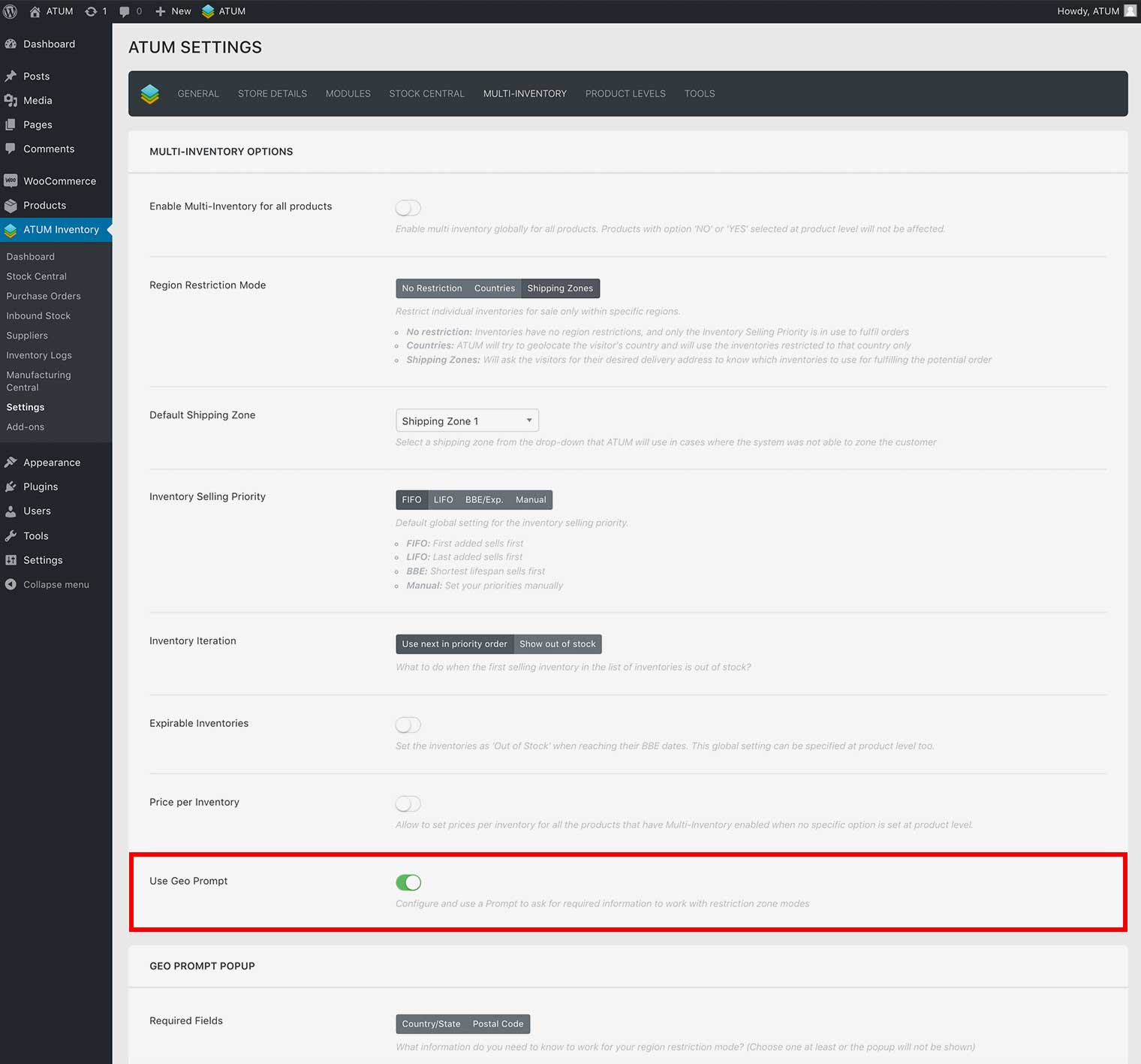Image resolution: width=1141 pixels, height=1064 pixels.
Task: Click the Plugins icon in sidebar
Action: pos(11,487)
